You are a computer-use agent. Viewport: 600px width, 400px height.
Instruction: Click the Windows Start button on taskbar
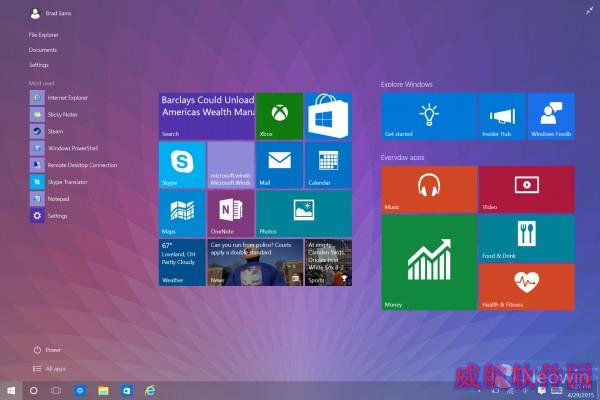(11, 390)
